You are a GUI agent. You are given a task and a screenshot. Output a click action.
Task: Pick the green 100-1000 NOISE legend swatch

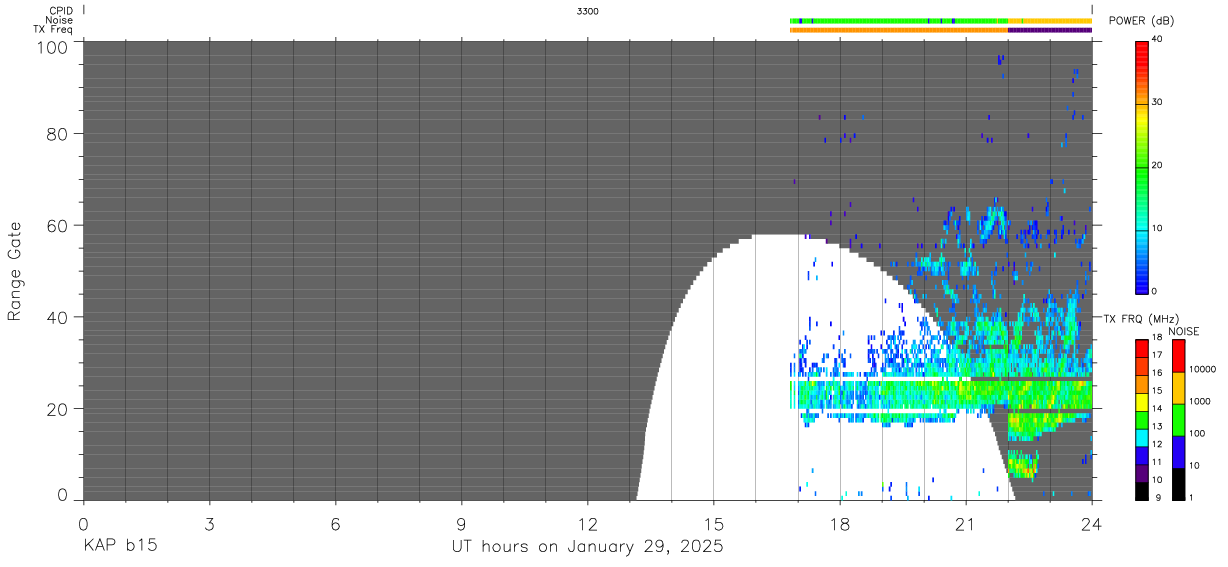1178,419
